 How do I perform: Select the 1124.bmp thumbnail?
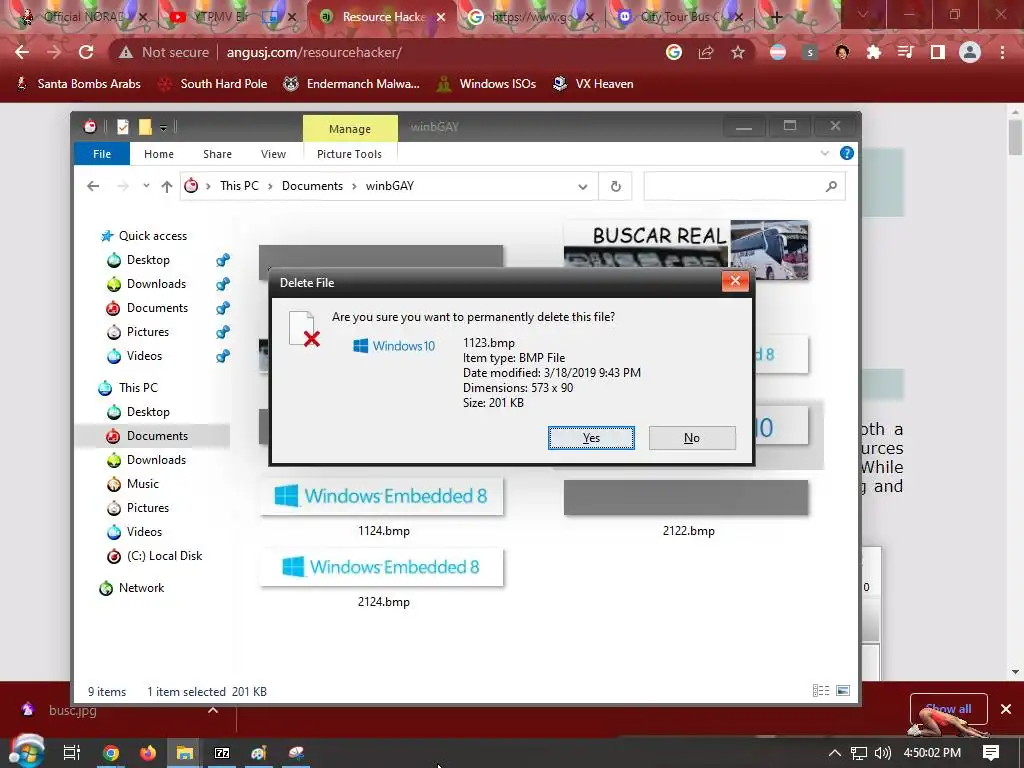tap(382, 496)
